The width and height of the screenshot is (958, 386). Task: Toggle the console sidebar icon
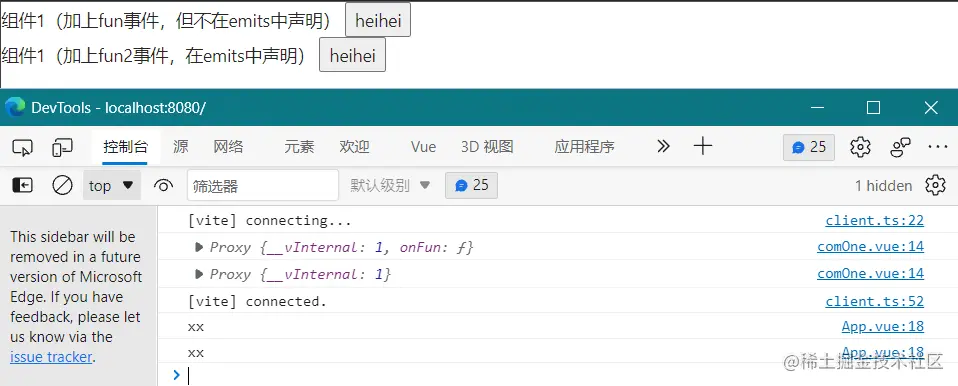point(23,185)
